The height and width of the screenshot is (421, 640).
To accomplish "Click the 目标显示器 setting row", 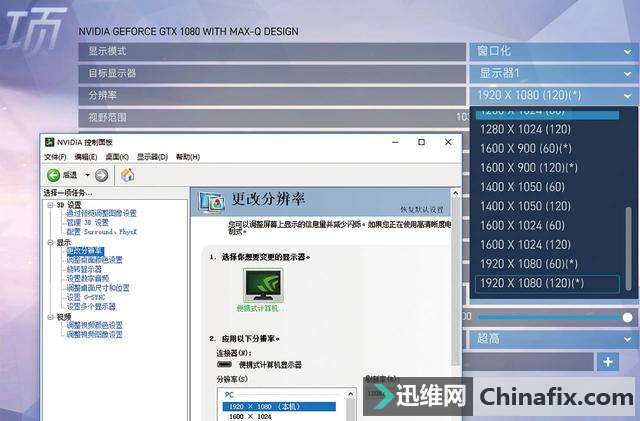I will (272, 74).
